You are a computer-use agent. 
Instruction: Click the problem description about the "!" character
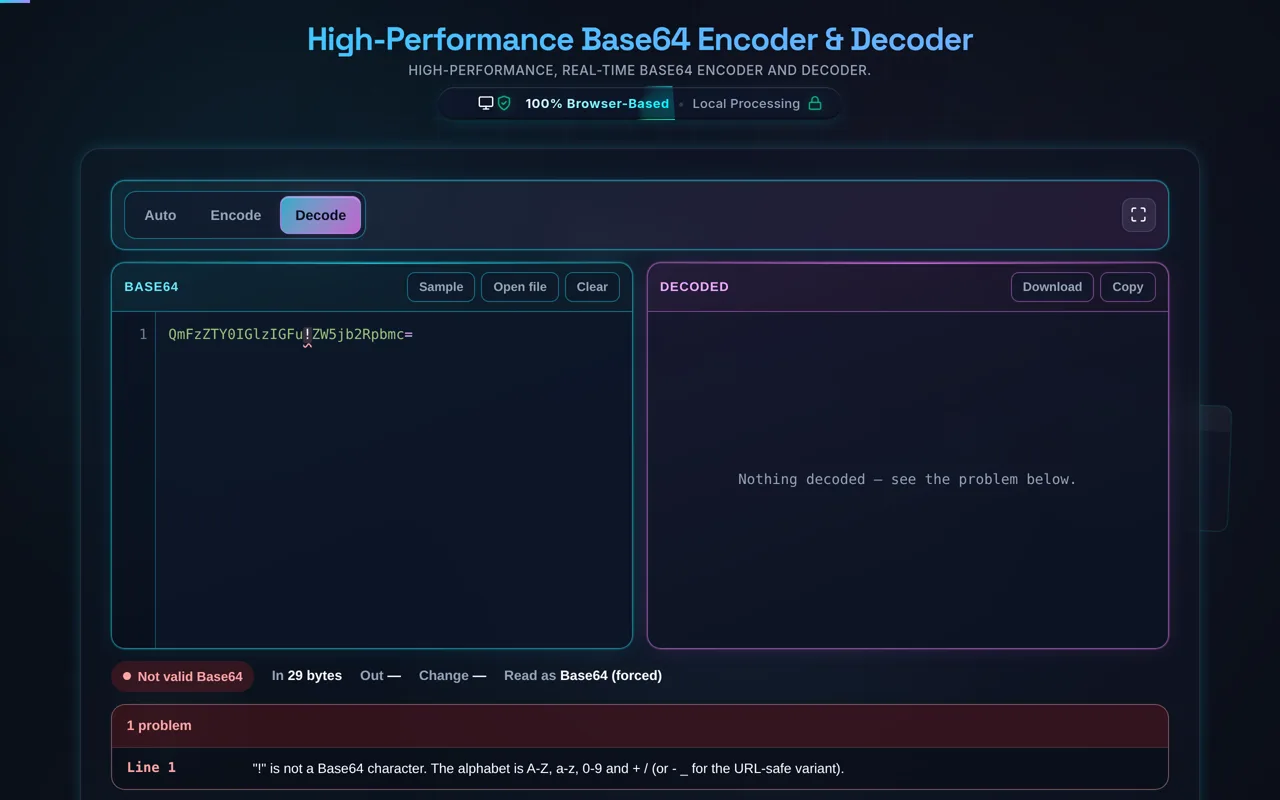click(548, 769)
